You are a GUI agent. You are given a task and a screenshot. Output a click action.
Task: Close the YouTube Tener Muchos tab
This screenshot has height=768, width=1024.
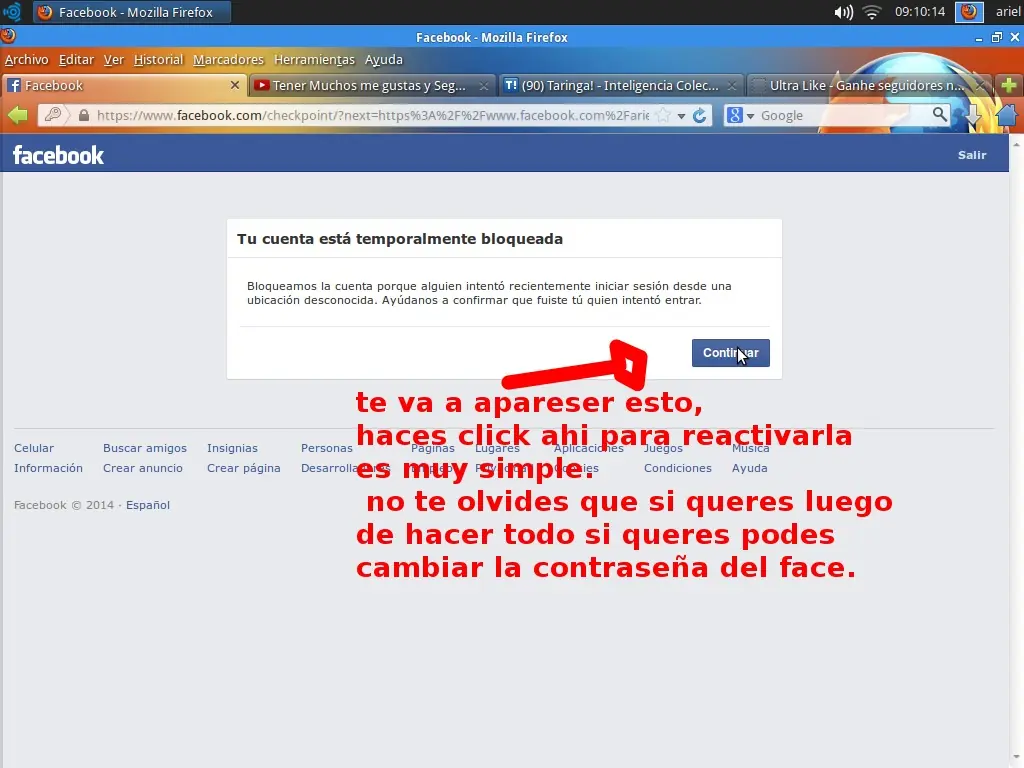point(483,86)
